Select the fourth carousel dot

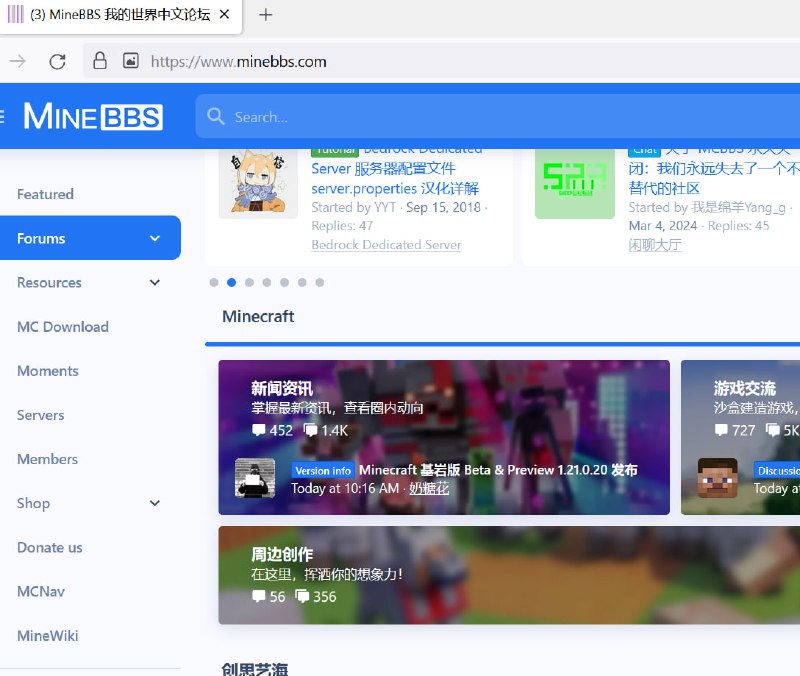267,282
